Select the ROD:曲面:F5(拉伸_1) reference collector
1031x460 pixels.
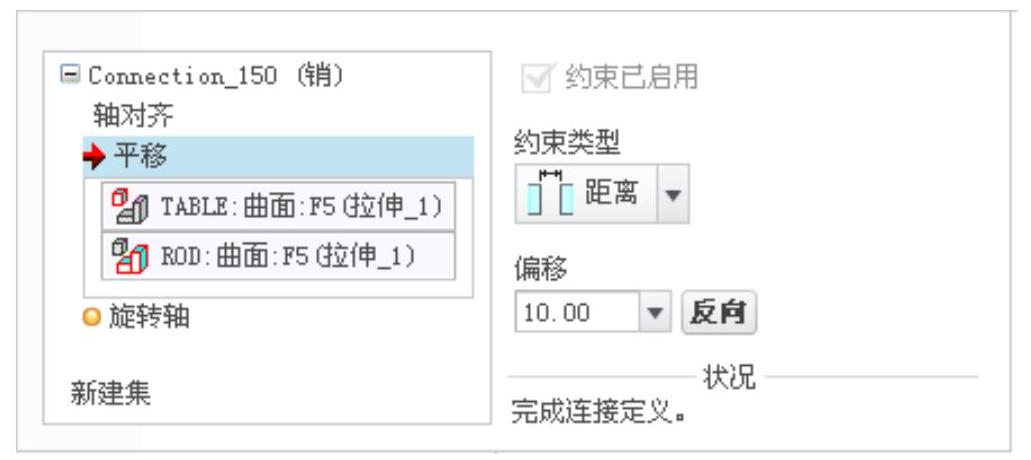point(278,256)
